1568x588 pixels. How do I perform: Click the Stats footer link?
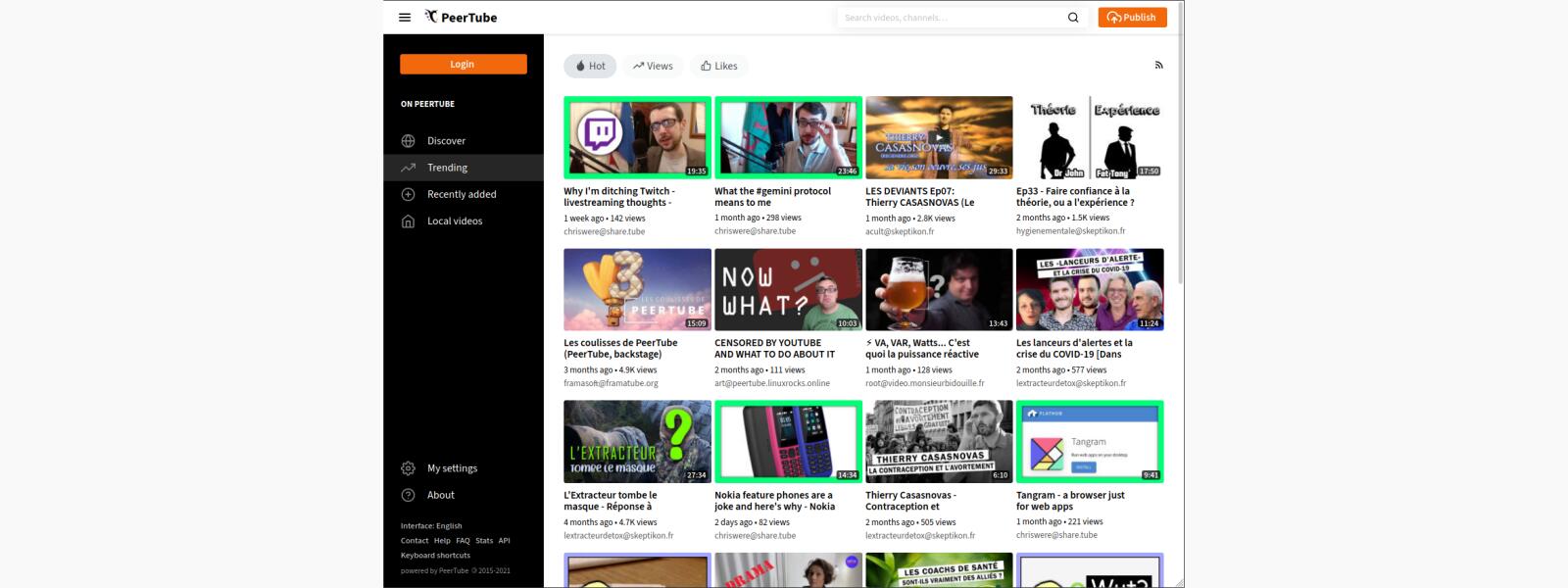[x=484, y=541]
